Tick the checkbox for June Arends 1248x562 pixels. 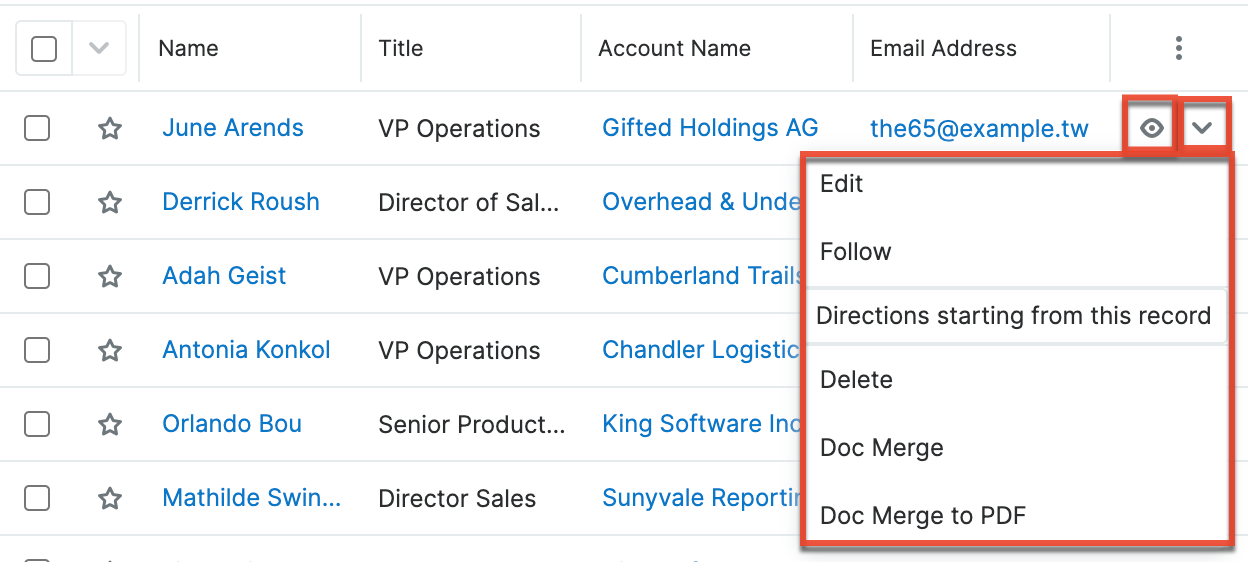37,128
